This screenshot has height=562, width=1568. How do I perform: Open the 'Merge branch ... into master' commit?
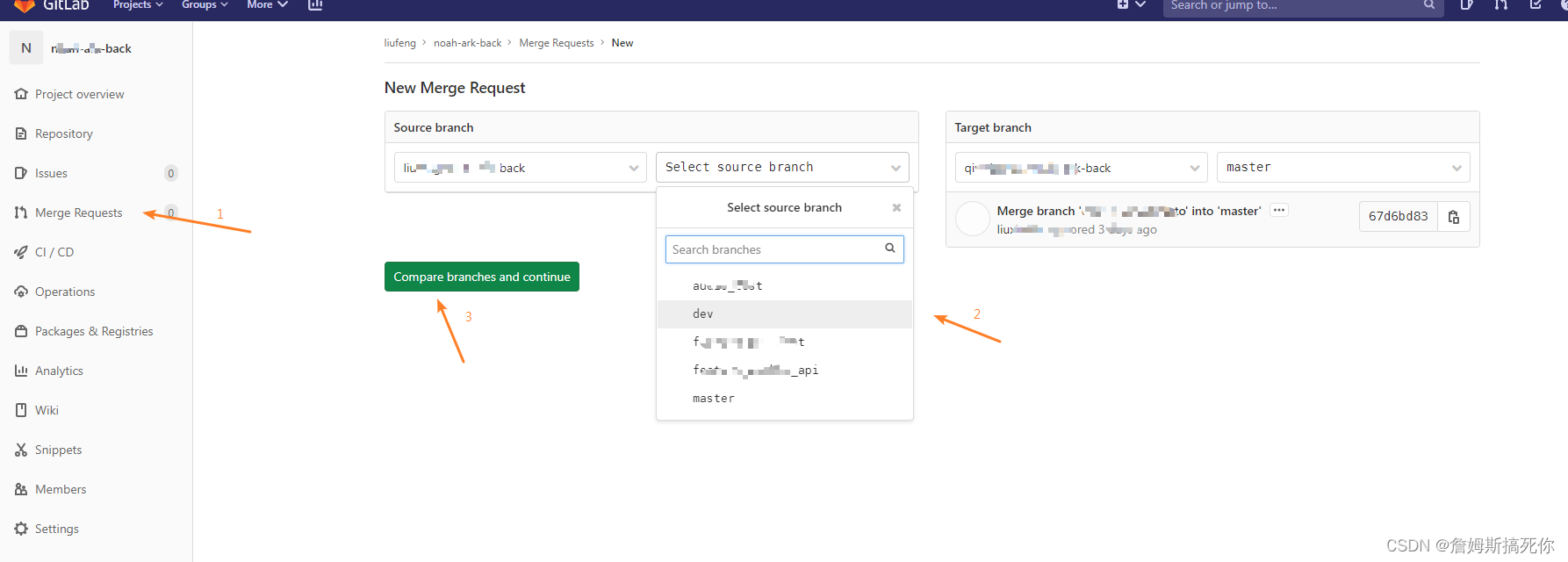point(1129,211)
